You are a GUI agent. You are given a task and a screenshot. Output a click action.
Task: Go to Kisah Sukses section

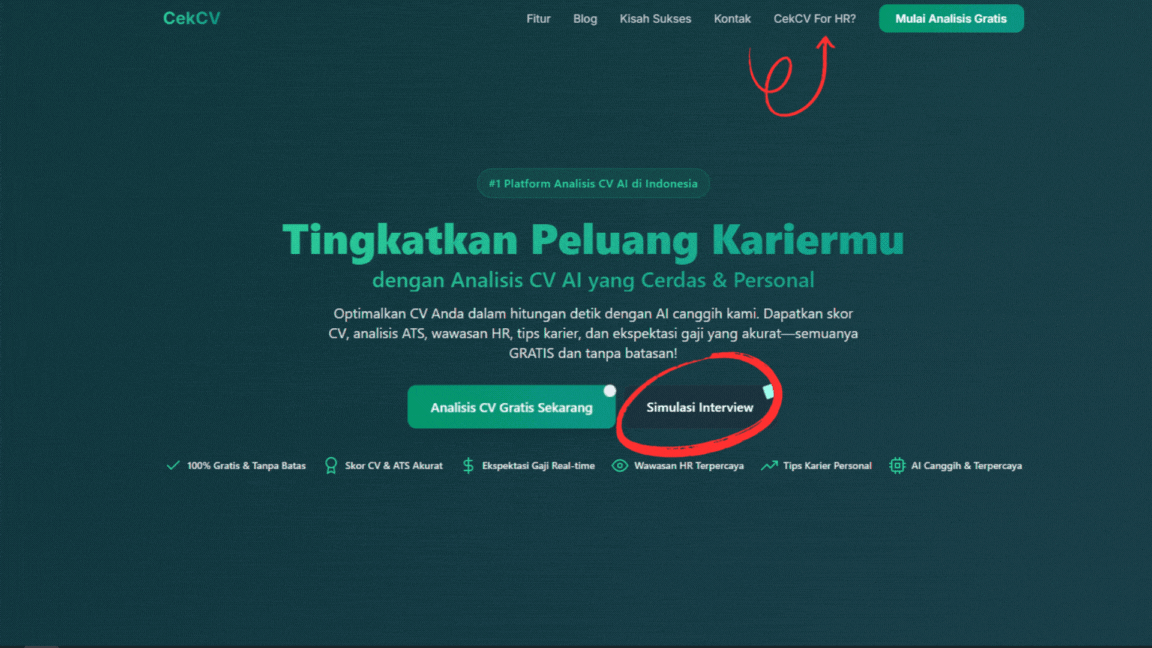coord(655,19)
